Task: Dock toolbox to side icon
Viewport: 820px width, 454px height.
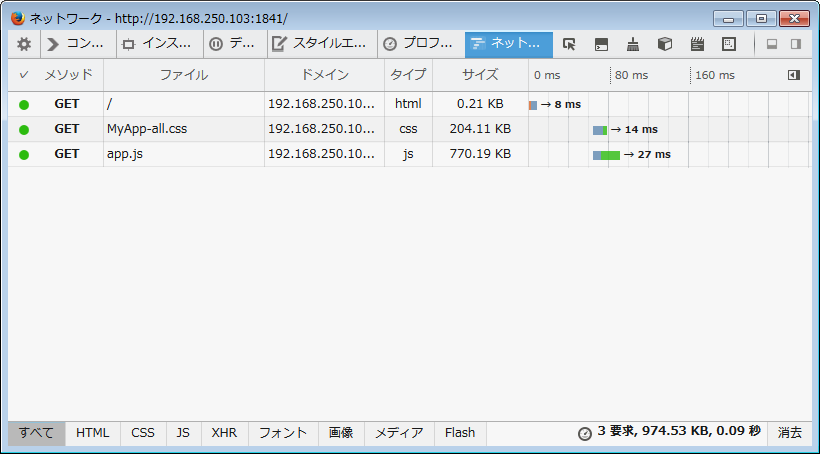Action: click(x=796, y=44)
